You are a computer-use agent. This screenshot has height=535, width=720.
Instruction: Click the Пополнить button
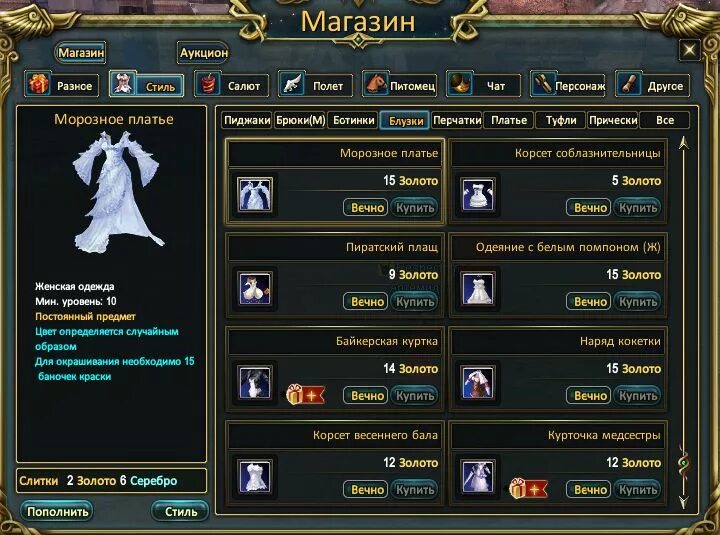(57, 511)
